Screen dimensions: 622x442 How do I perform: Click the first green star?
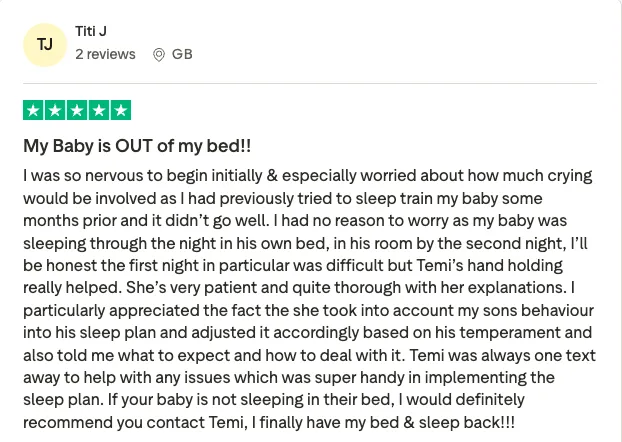(33, 110)
